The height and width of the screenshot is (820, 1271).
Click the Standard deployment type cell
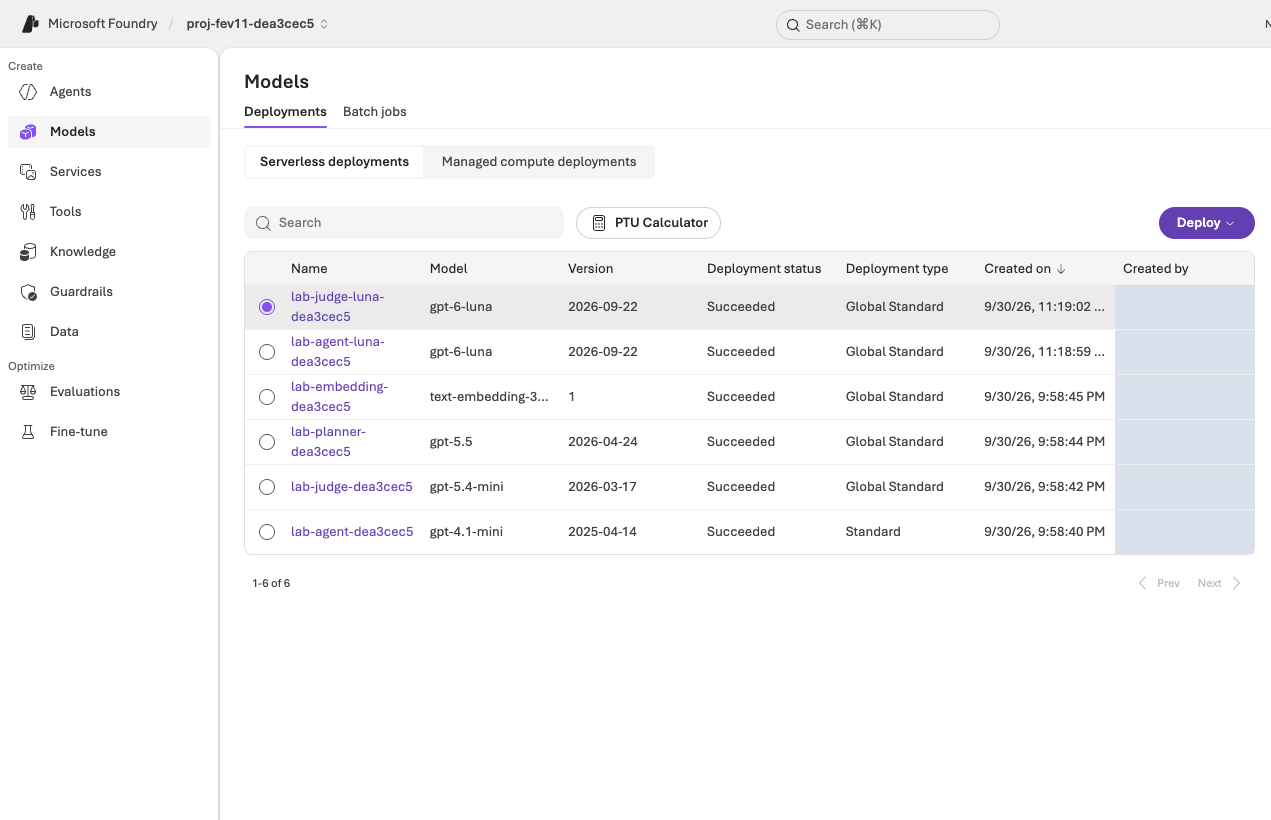pyautogui.click(x=873, y=532)
